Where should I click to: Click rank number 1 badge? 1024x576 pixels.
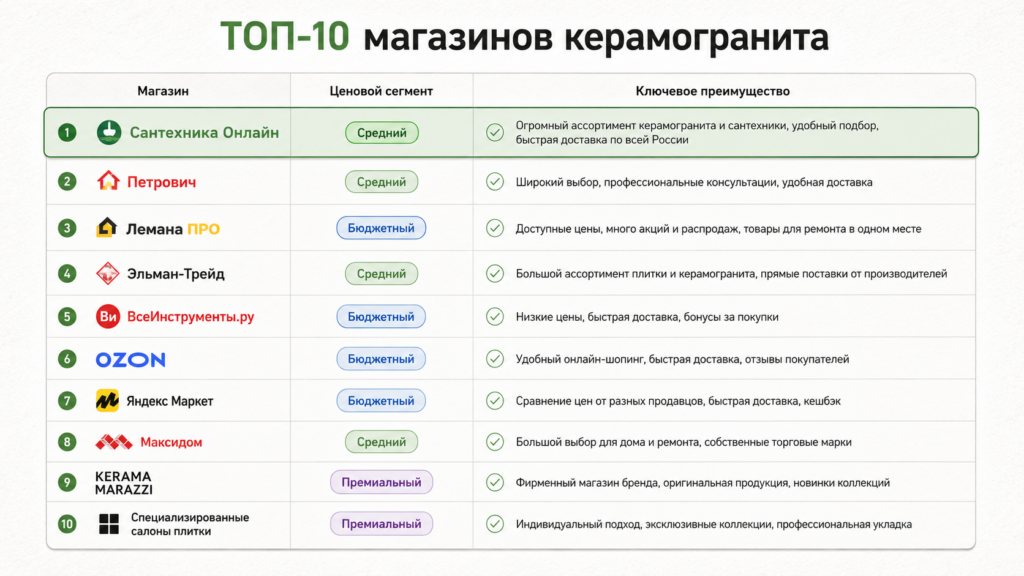click(67, 133)
